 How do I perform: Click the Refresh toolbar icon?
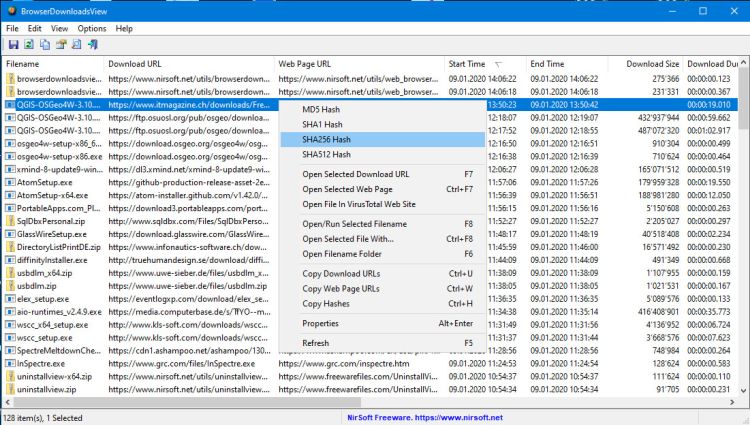tap(29, 44)
